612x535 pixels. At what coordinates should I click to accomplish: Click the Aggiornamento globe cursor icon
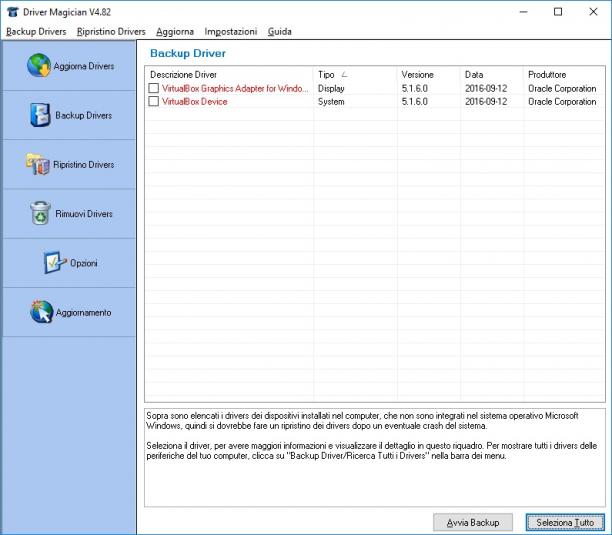tap(41, 311)
